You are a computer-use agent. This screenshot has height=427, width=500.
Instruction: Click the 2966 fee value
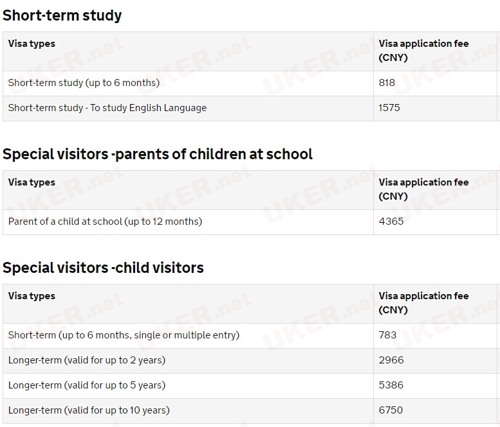pos(391,360)
